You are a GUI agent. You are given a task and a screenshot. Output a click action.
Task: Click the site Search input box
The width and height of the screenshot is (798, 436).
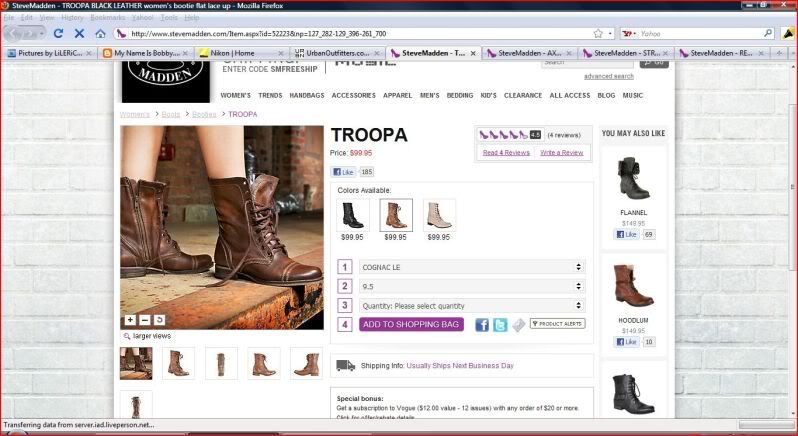587,63
